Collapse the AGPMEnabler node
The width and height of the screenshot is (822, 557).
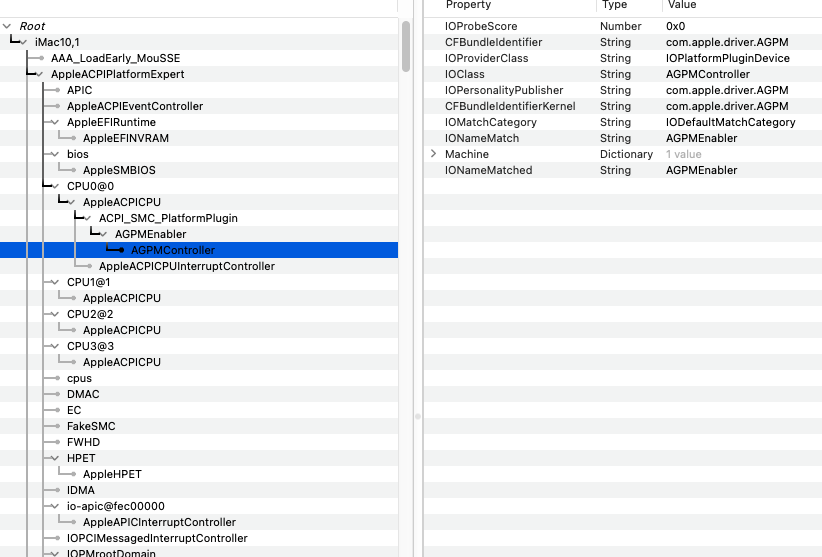103,234
